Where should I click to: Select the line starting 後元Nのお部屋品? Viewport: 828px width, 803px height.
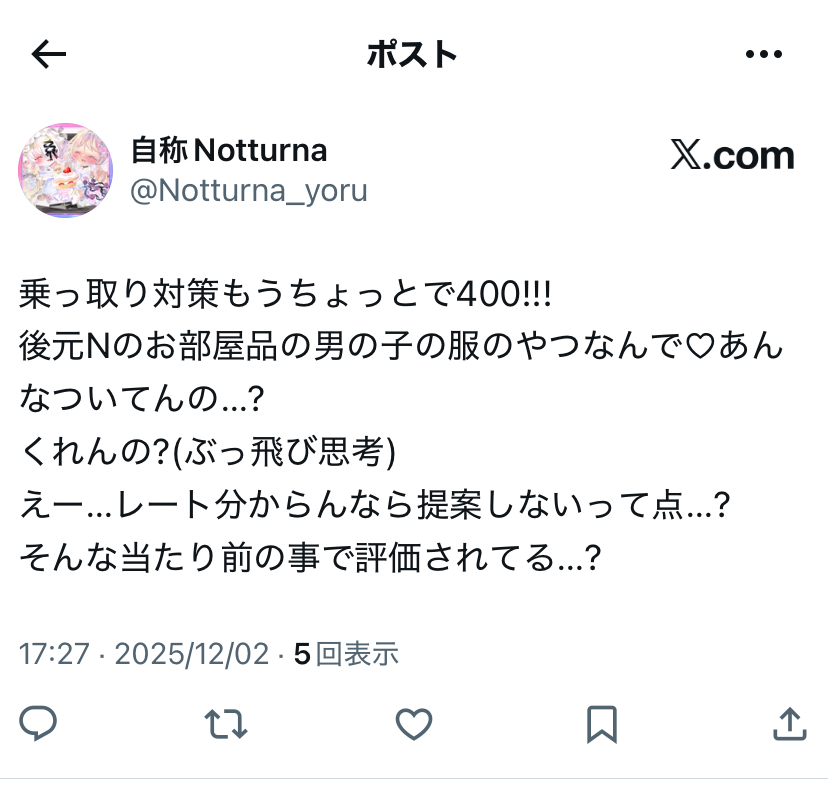coord(401,346)
